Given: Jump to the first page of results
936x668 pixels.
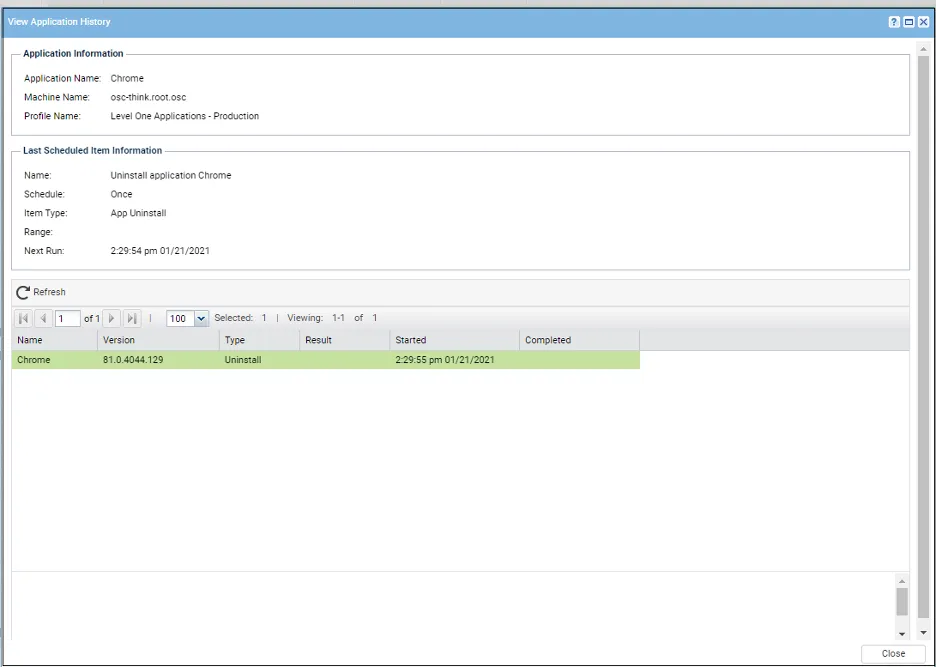Looking at the screenshot, I should (24, 318).
